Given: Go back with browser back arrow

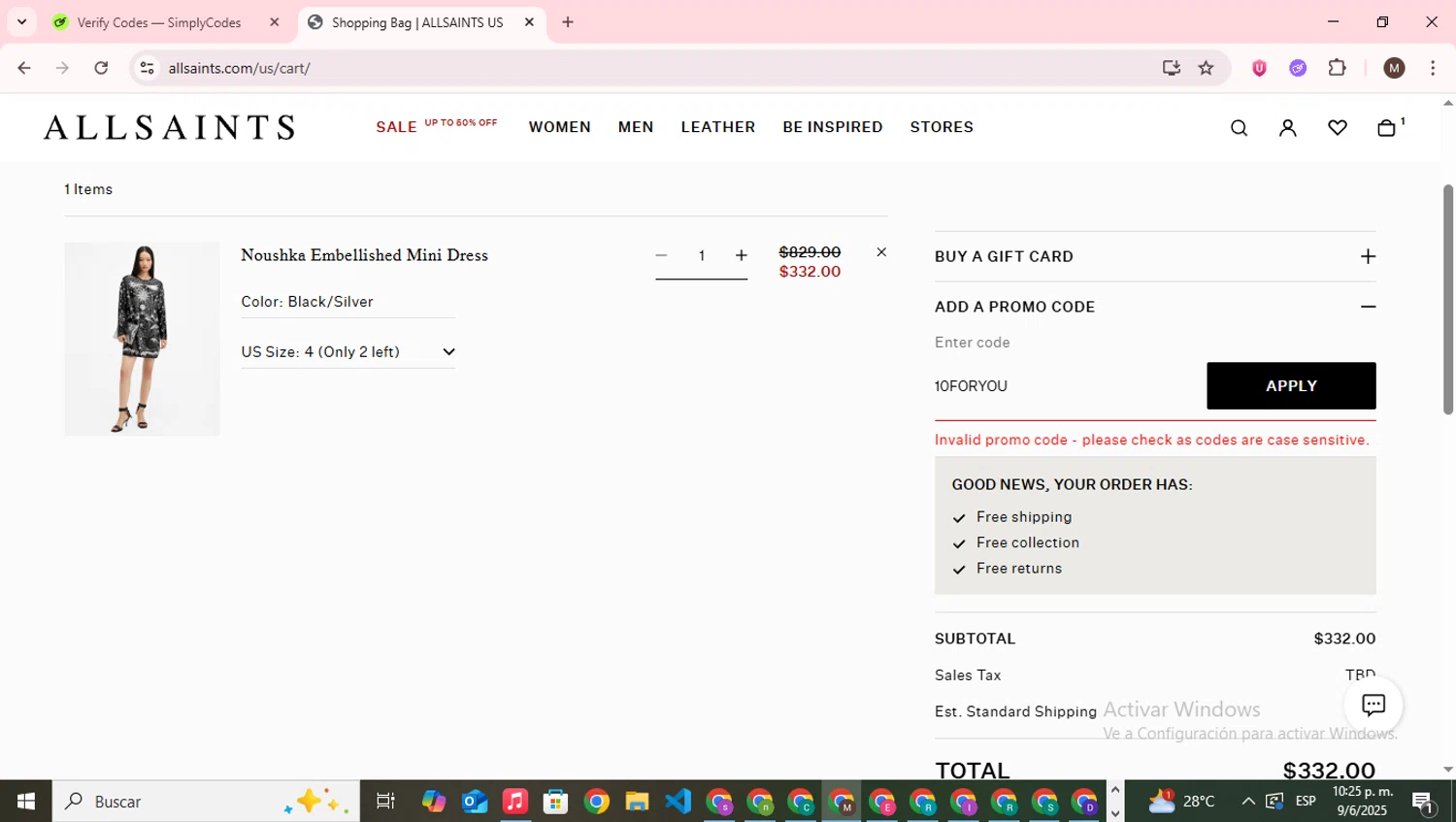Looking at the screenshot, I should click(24, 68).
